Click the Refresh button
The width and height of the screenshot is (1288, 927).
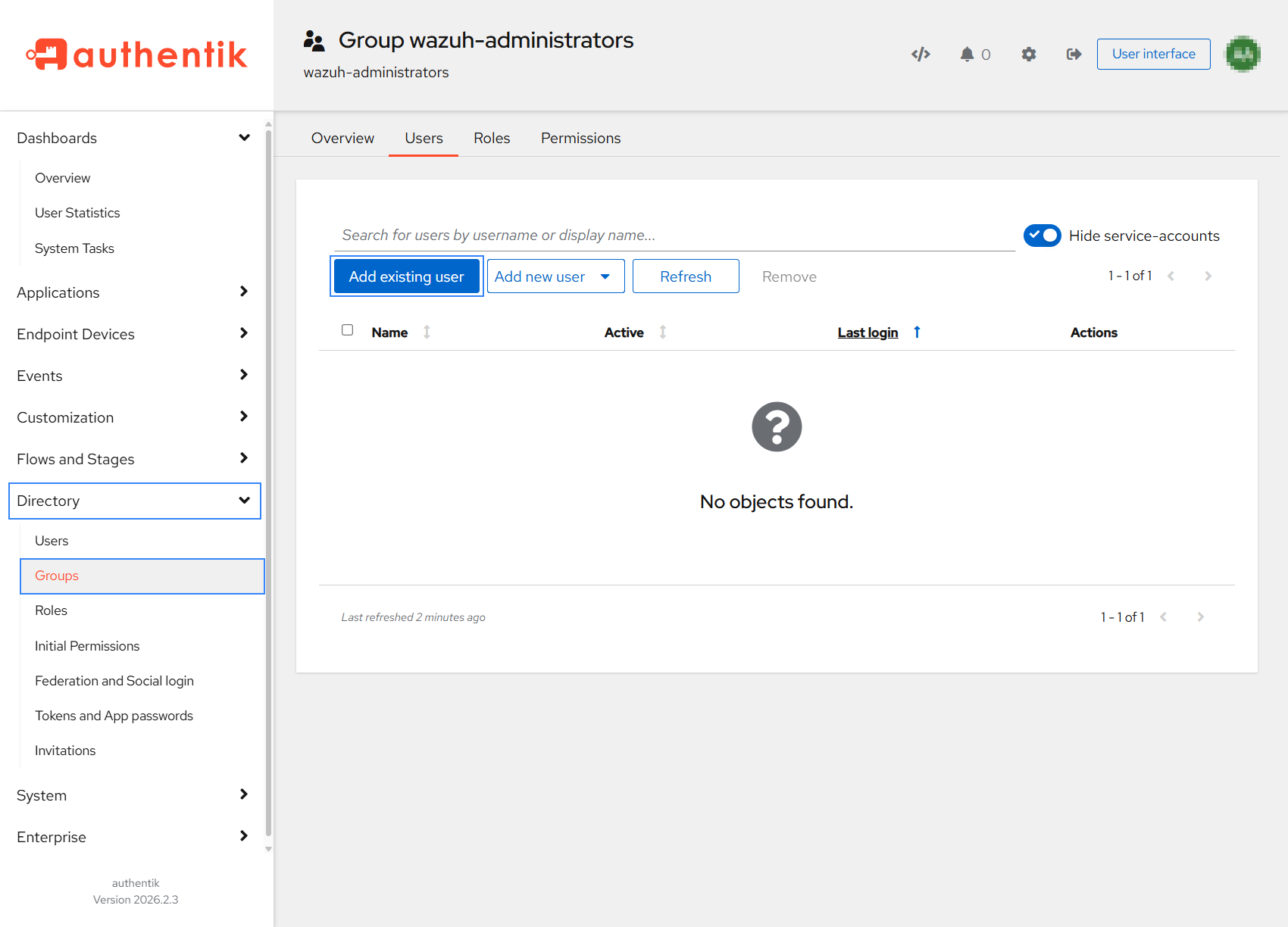686,276
